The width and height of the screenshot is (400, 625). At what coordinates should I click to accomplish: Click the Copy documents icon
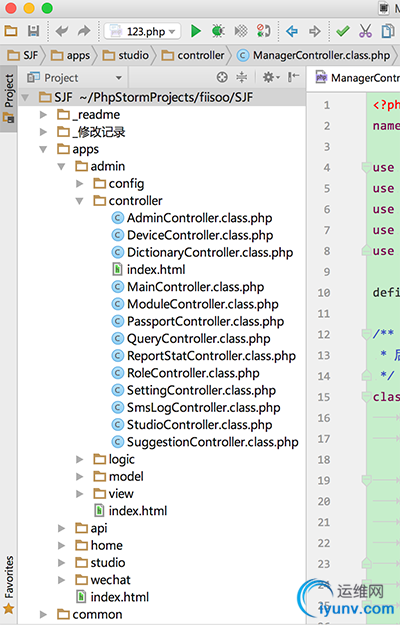388,31
